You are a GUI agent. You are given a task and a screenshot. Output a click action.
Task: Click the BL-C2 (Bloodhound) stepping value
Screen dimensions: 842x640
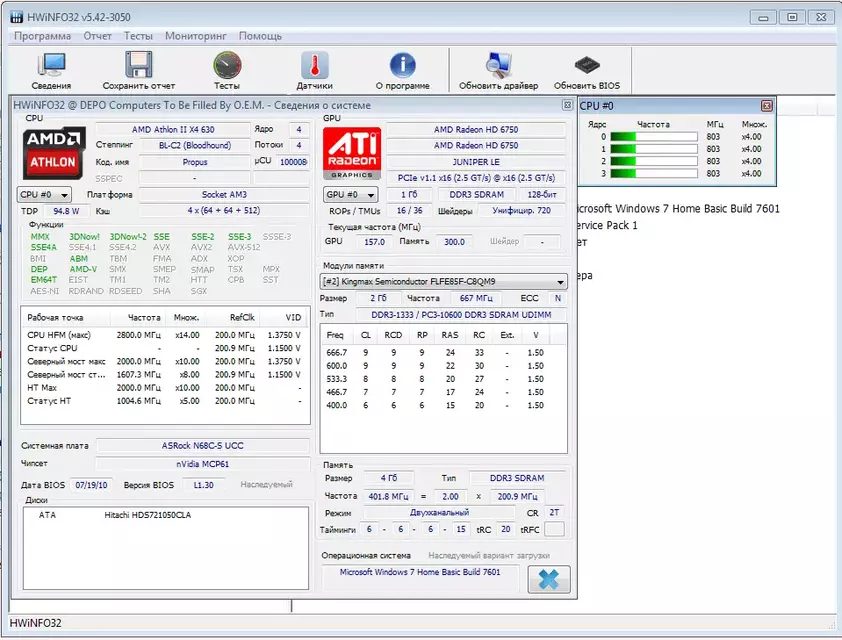[x=194, y=146]
